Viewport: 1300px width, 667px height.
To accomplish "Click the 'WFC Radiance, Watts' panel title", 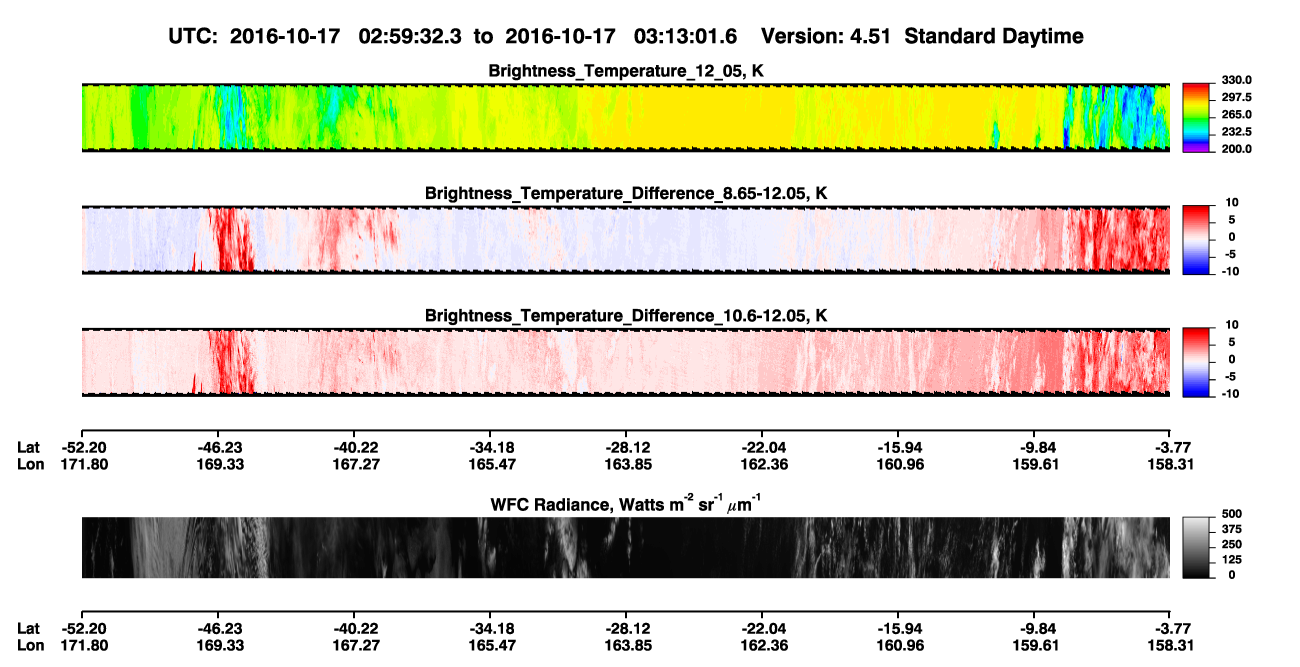I will [x=626, y=505].
